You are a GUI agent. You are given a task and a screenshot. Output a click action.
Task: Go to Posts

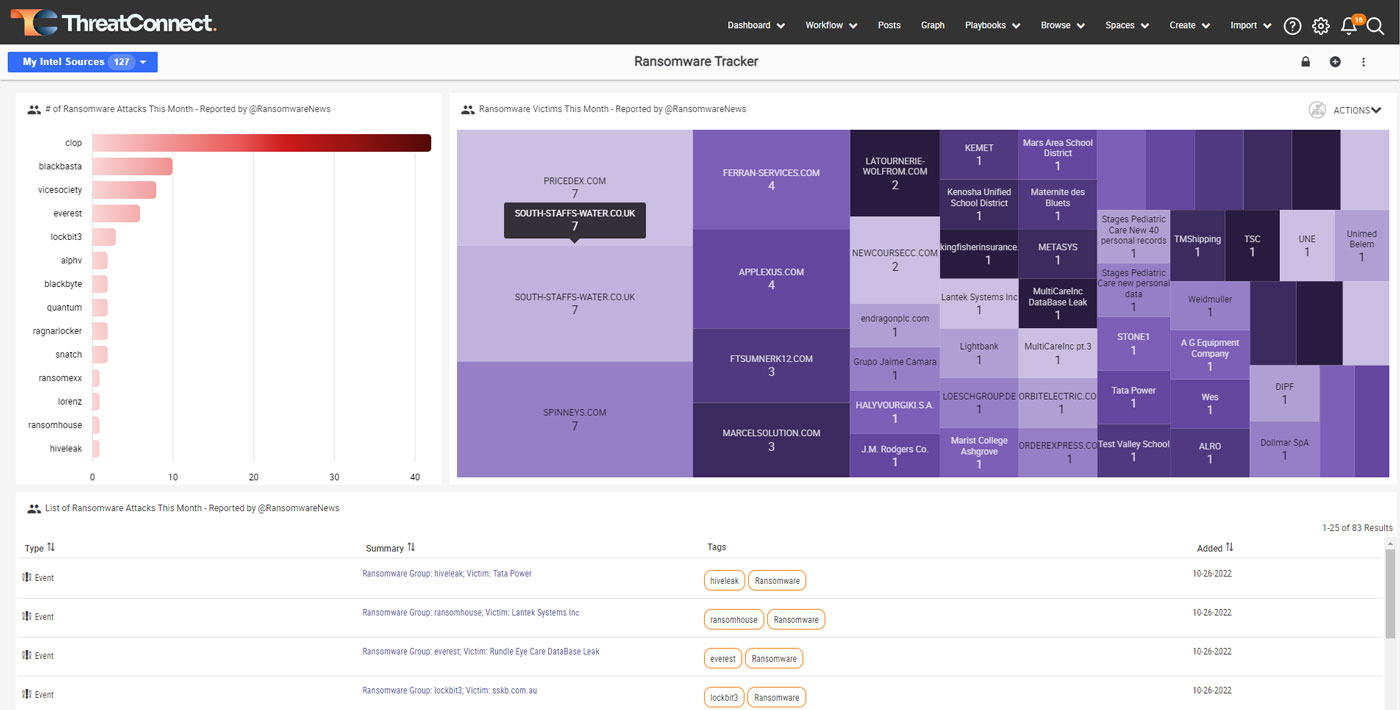(x=889, y=26)
